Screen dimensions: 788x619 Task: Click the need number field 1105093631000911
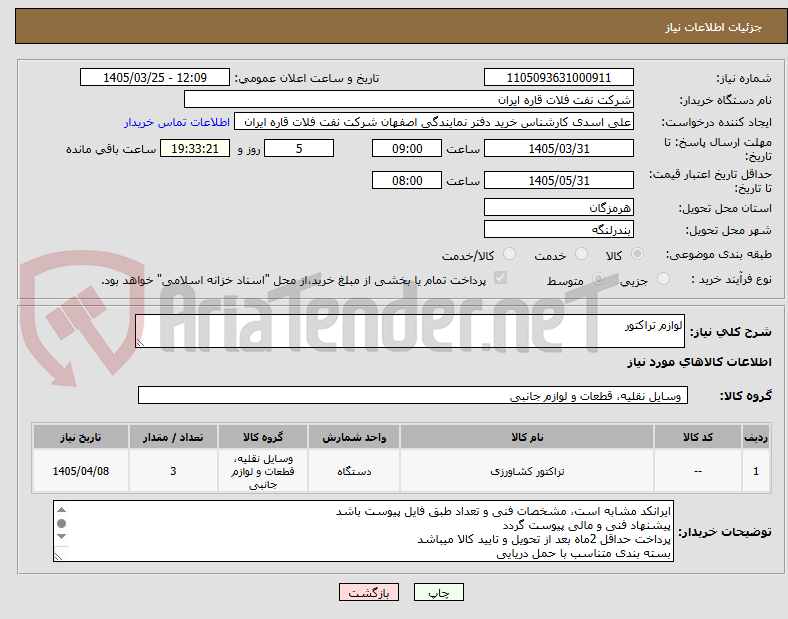[559, 77]
